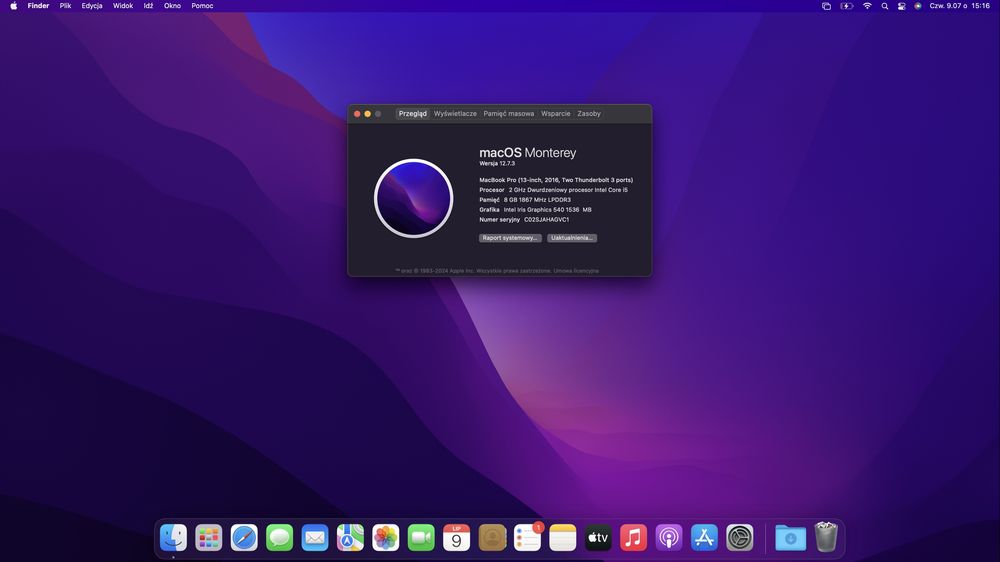Open Calendar showing date 9
Viewport: 1000px width, 562px height.
[457, 538]
